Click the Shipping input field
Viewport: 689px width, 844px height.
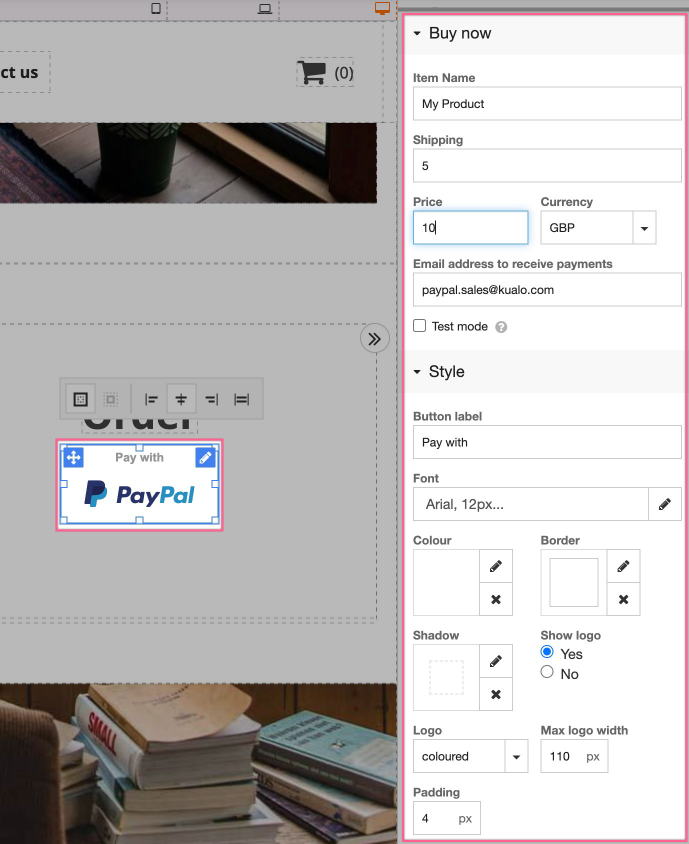[x=547, y=166]
